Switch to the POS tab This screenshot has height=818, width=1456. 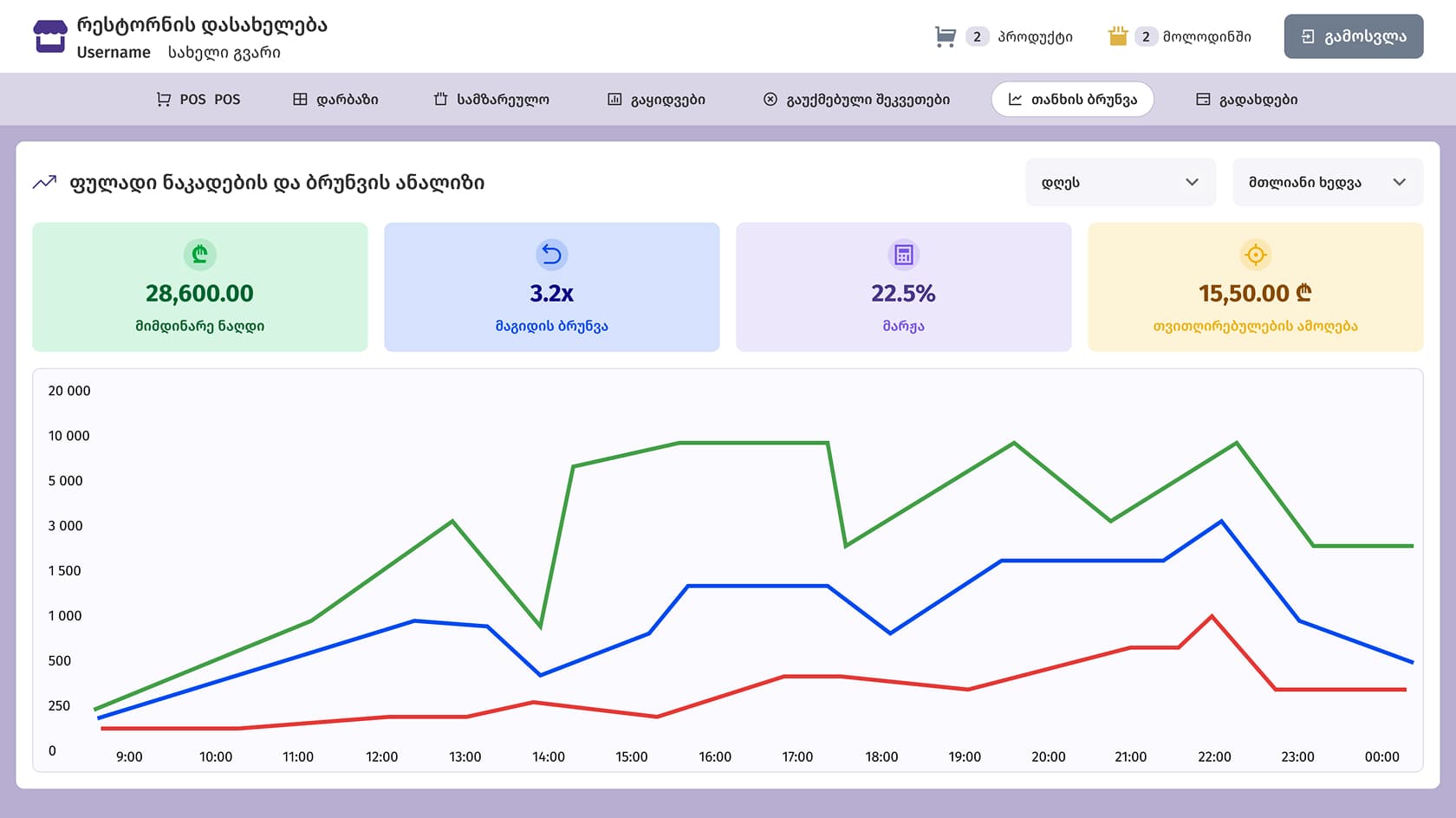click(x=198, y=100)
